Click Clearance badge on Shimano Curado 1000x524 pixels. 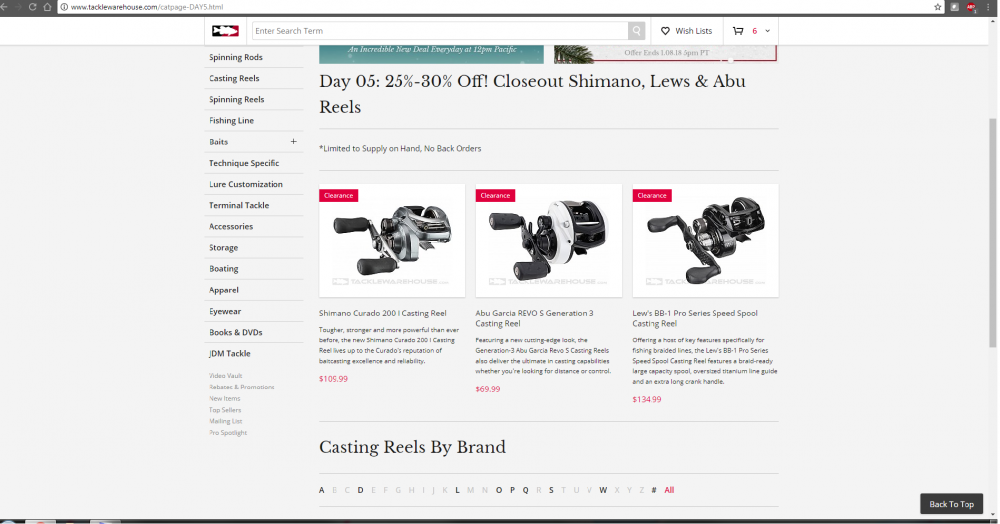pyautogui.click(x=339, y=196)
